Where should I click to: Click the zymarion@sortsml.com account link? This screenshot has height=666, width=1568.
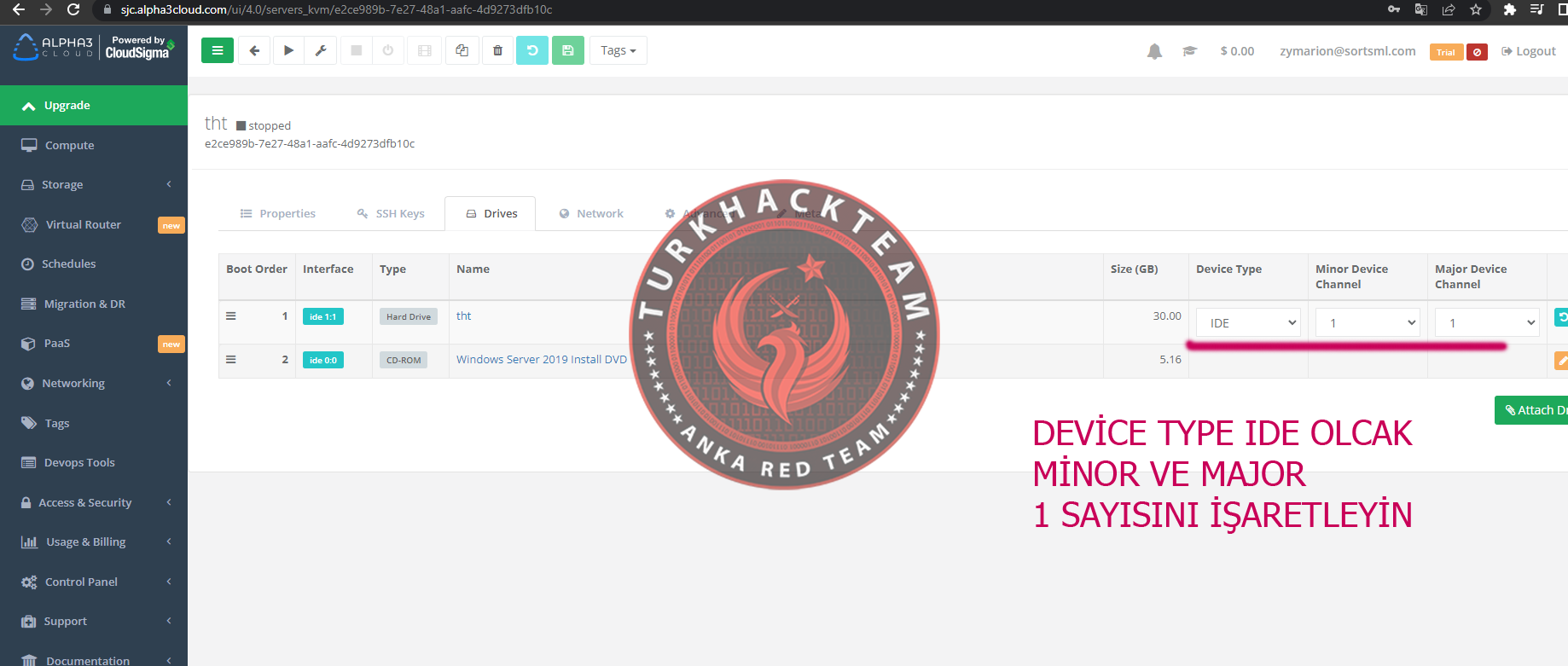(1348, 51)
